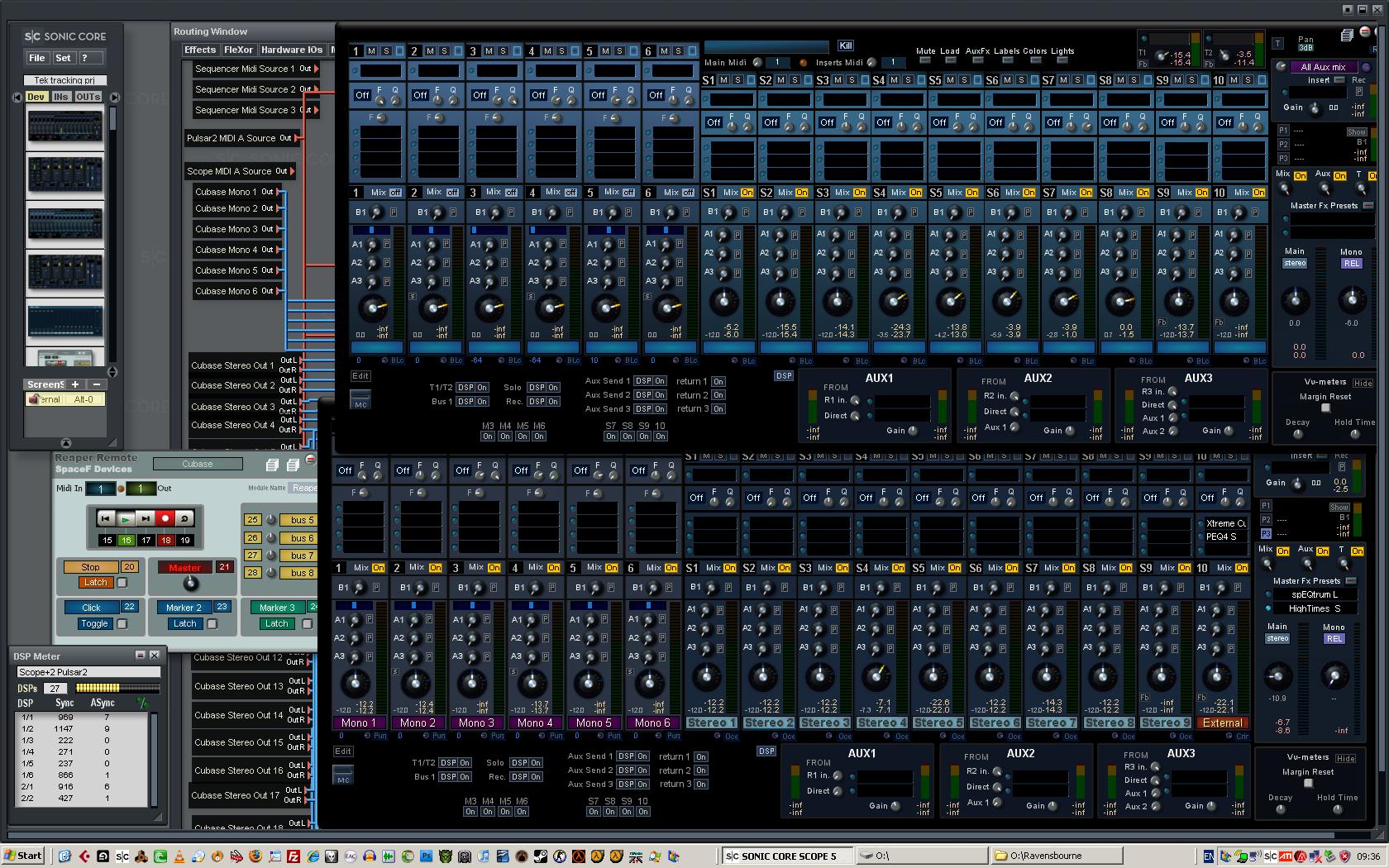The width and height of the screenshot is (1389, 868).
Task: Click the Mono 1 volume knob
Action: click(356, 683)
